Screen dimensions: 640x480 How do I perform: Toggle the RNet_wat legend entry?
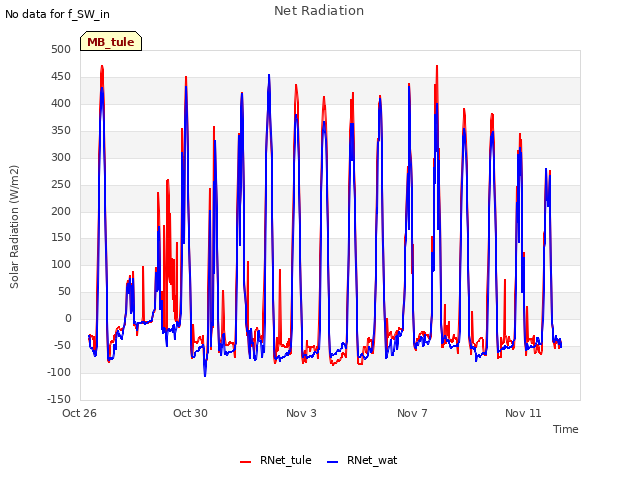[362, 460]
